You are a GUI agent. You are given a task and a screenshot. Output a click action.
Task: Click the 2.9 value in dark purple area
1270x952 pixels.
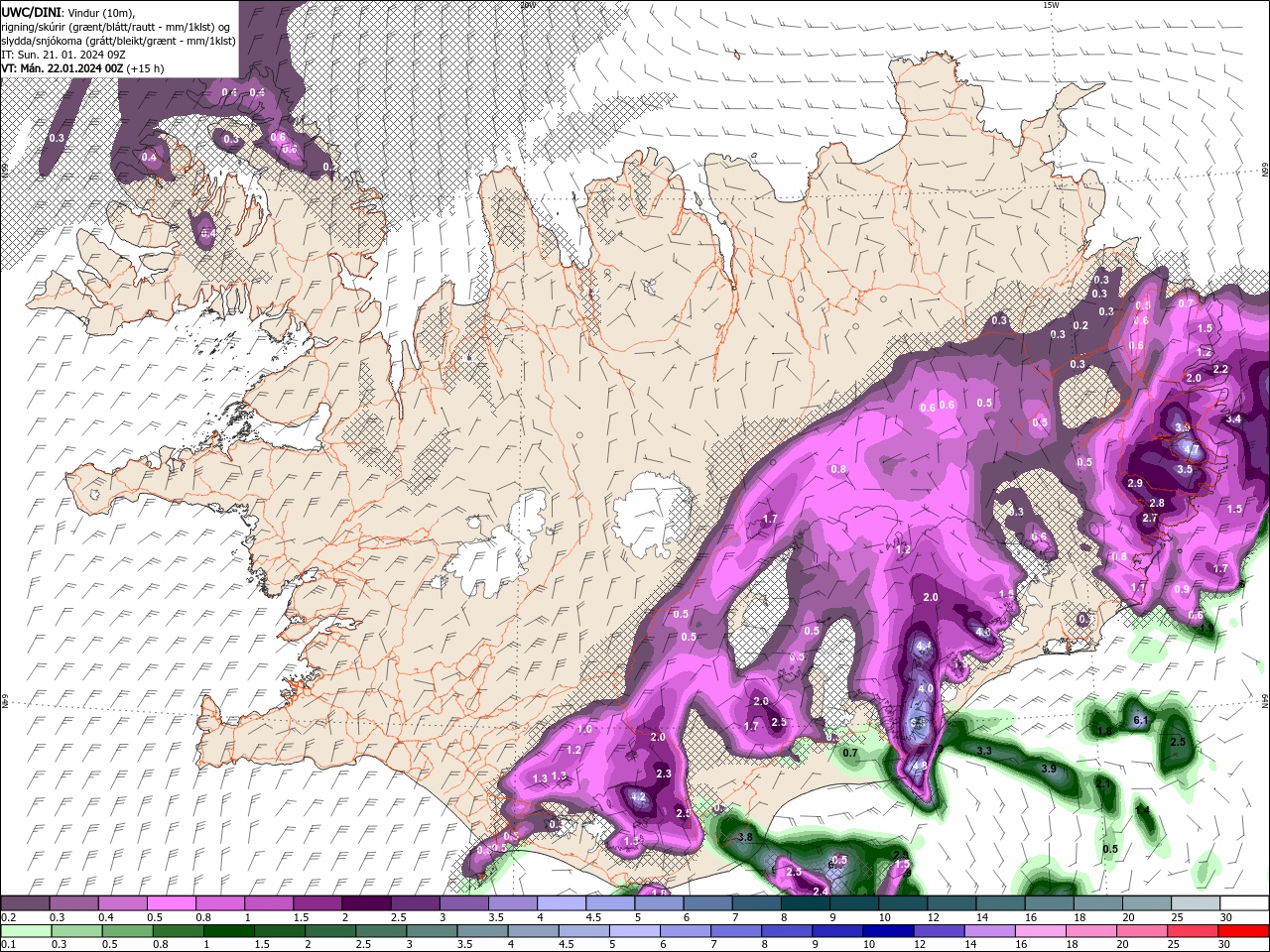1136,483
